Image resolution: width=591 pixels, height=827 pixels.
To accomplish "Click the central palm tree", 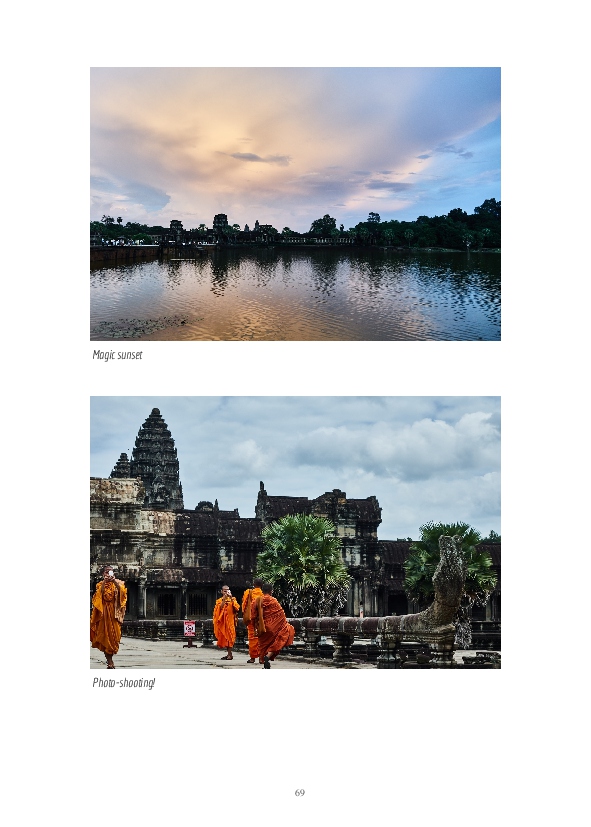I will click(303, 564).
